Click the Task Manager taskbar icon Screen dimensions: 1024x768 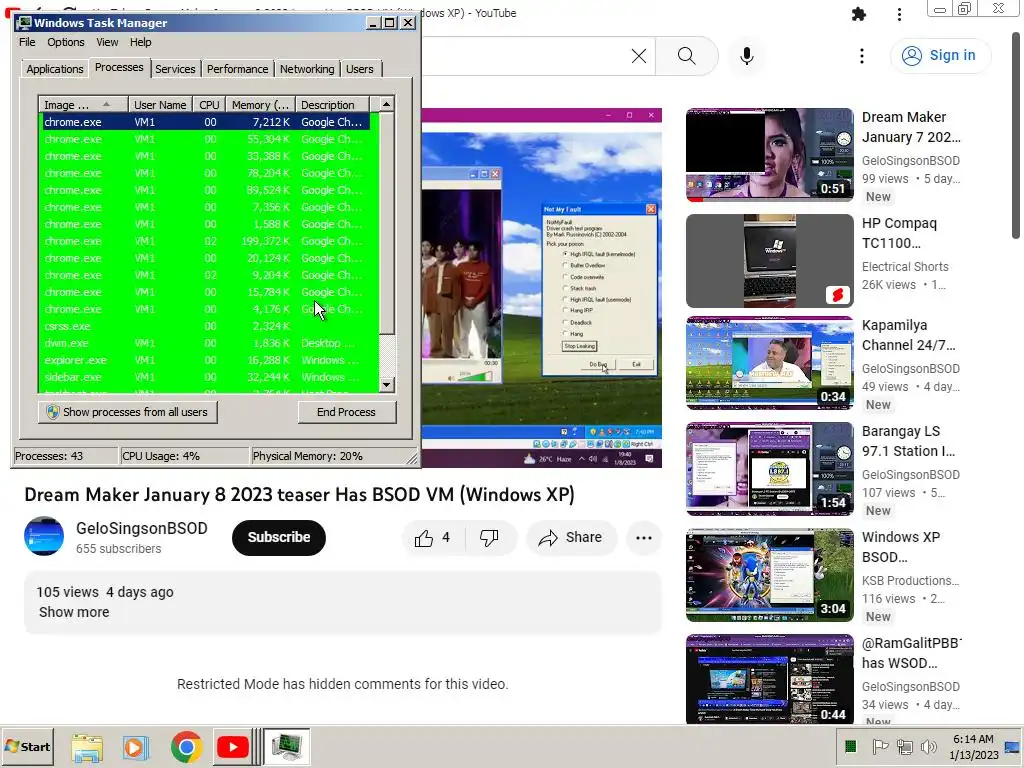tap(287, 747)
